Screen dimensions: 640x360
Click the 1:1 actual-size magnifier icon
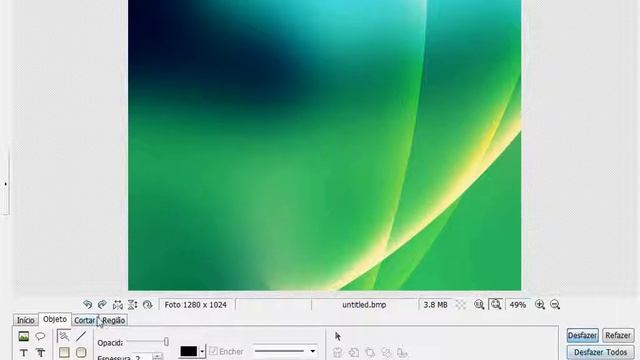[x=479, y=304]
